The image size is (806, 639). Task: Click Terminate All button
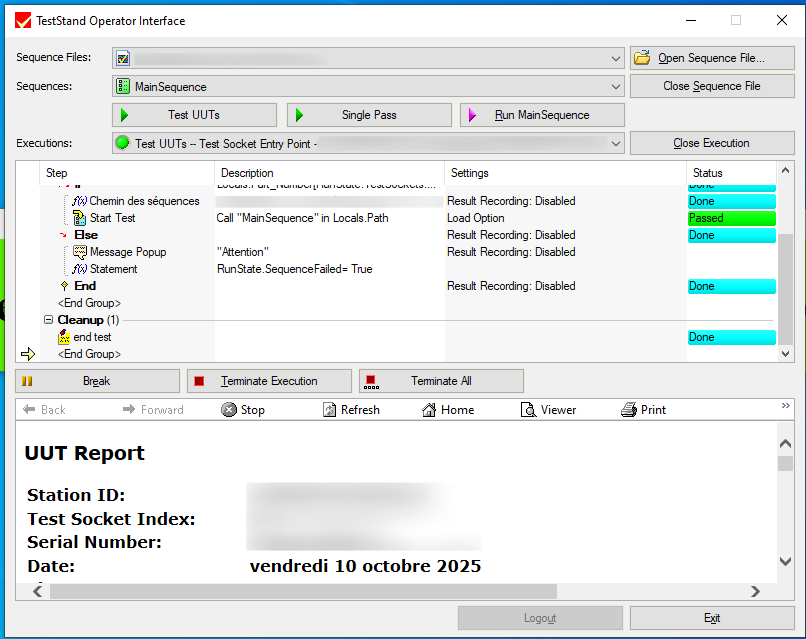[440, 381]
